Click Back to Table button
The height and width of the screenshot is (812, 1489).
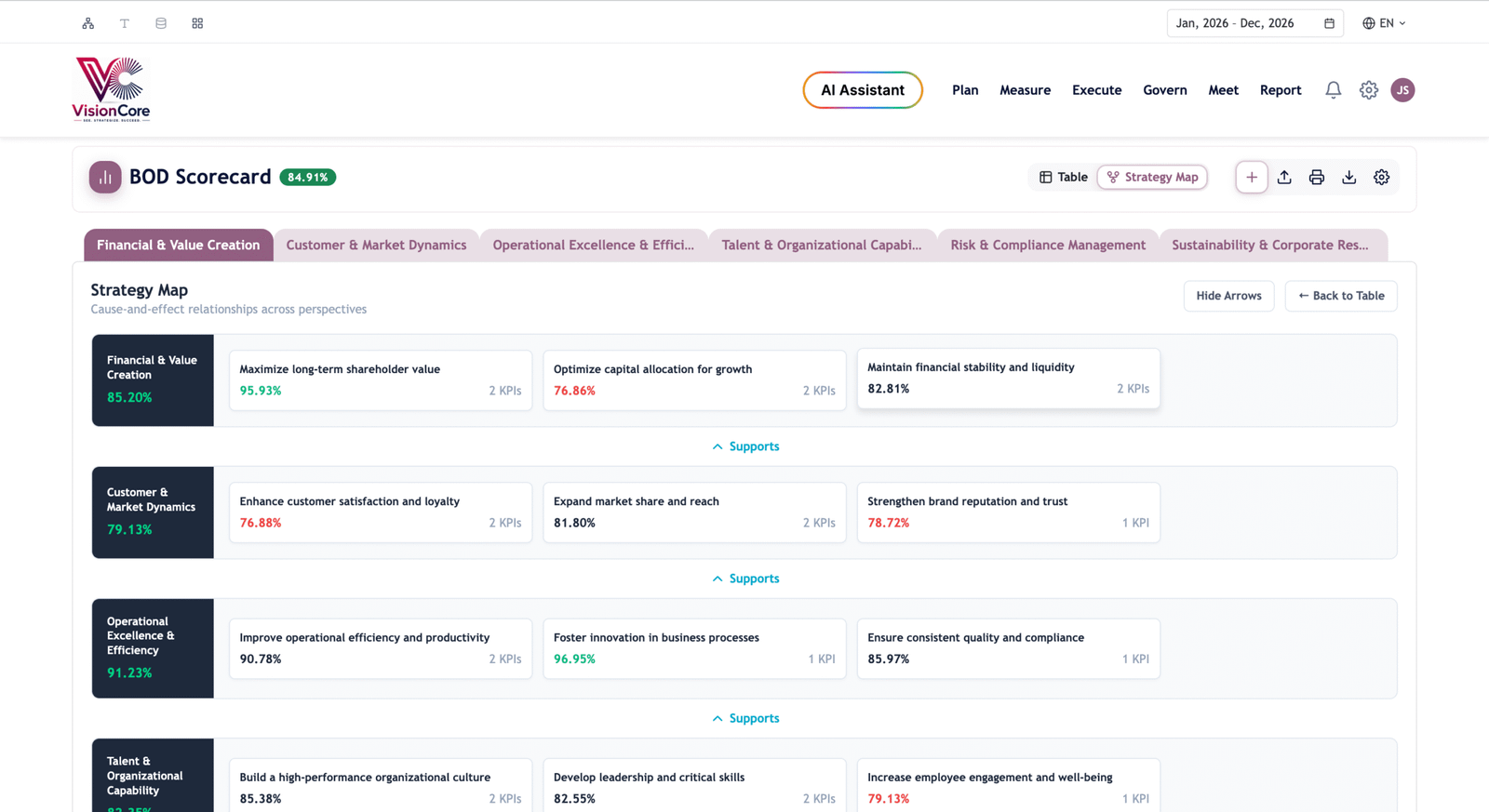1341,296
